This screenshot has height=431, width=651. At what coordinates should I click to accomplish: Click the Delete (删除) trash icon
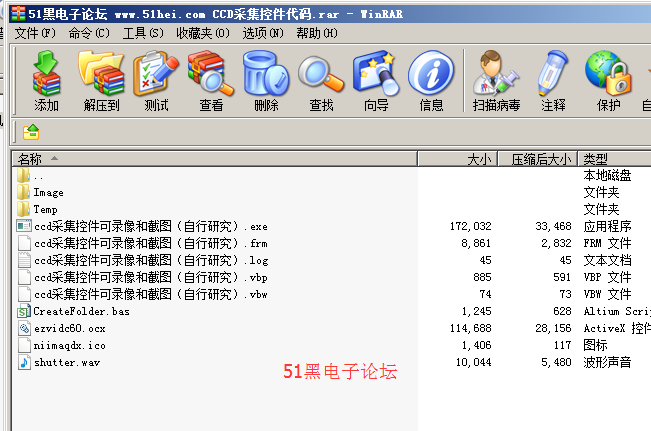tap(266, 73)
